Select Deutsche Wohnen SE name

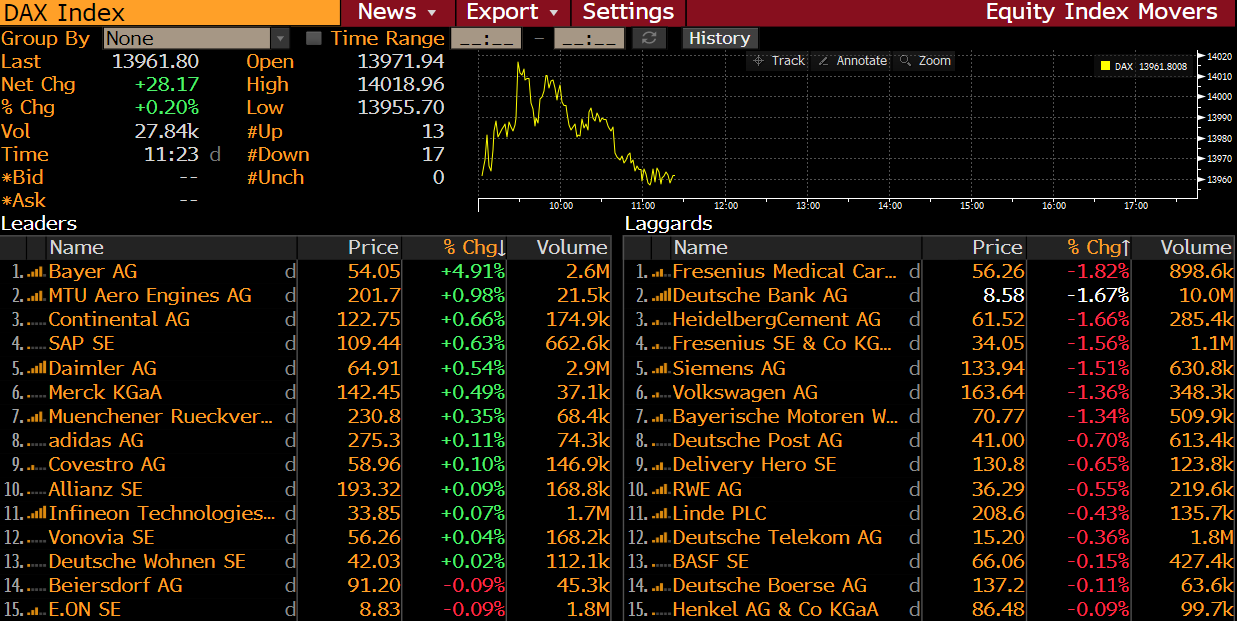pyautogui.click(x=147, y=562)
